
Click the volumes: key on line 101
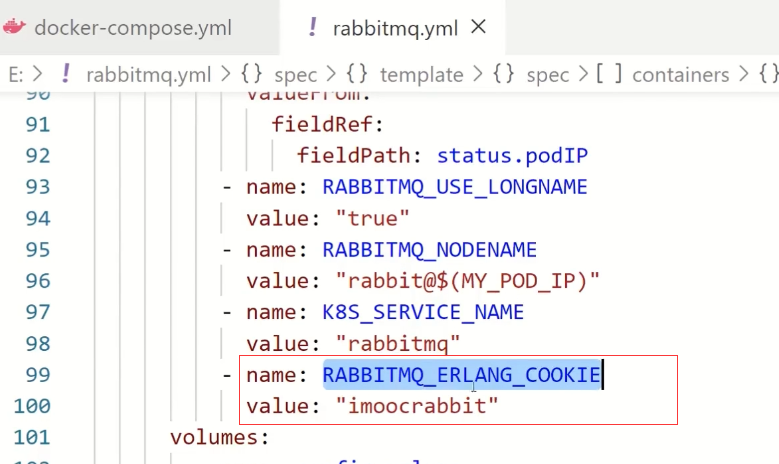click(220, 437)
